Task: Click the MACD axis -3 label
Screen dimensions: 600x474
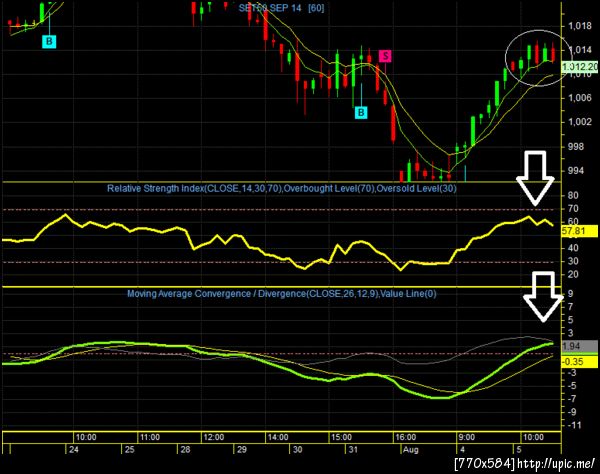Action: pyautogui.click(x=571, y=373)
